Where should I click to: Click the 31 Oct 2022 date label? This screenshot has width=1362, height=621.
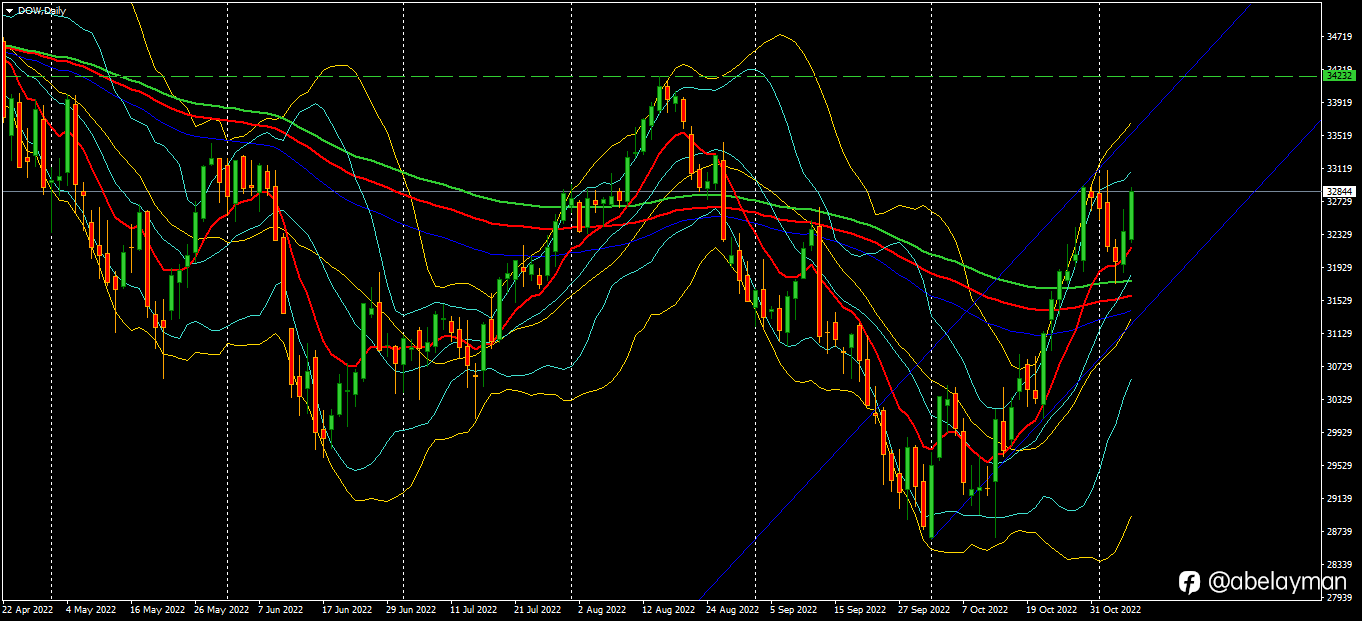tap(1115, 608)
